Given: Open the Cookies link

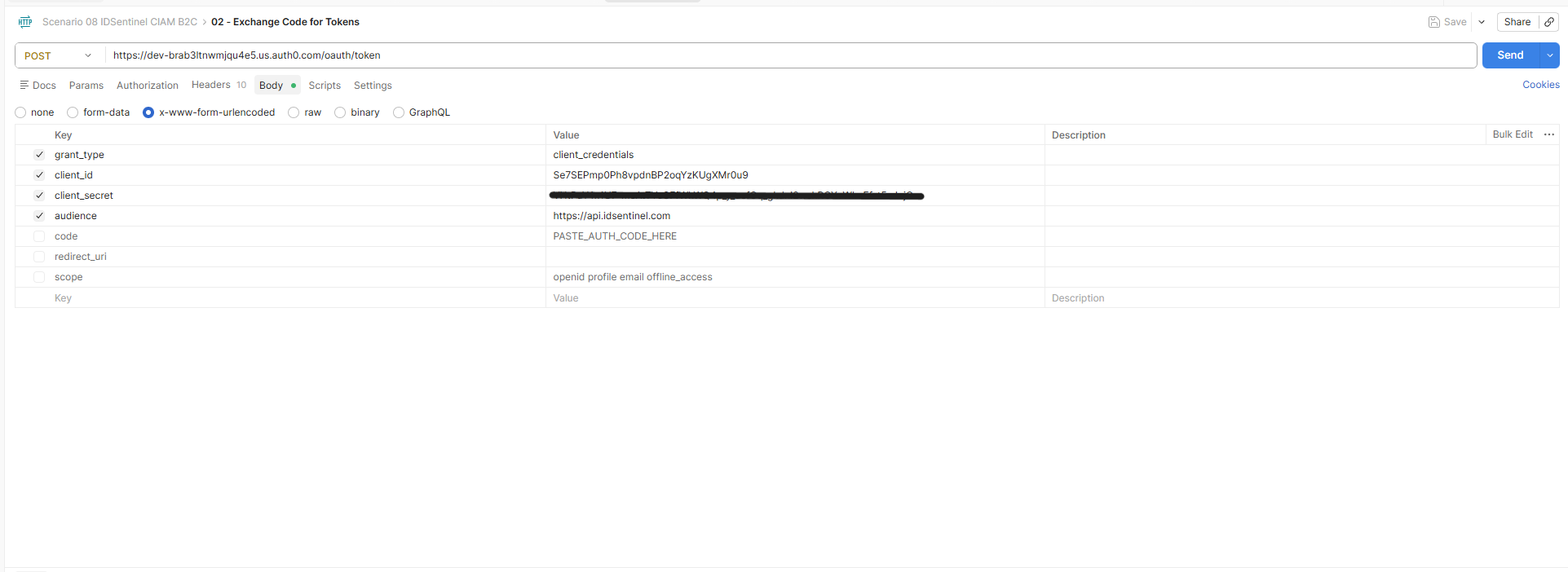Looking at the screenshot, I should [1541, 85].
